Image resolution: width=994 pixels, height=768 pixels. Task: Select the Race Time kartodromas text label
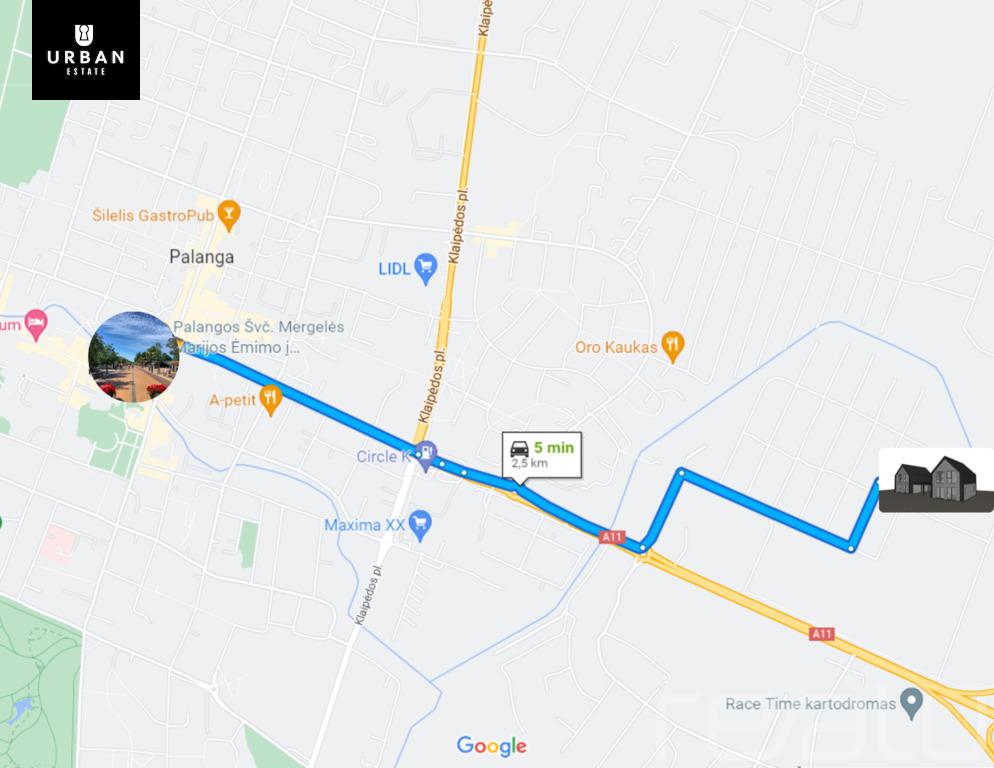(811, 704)
